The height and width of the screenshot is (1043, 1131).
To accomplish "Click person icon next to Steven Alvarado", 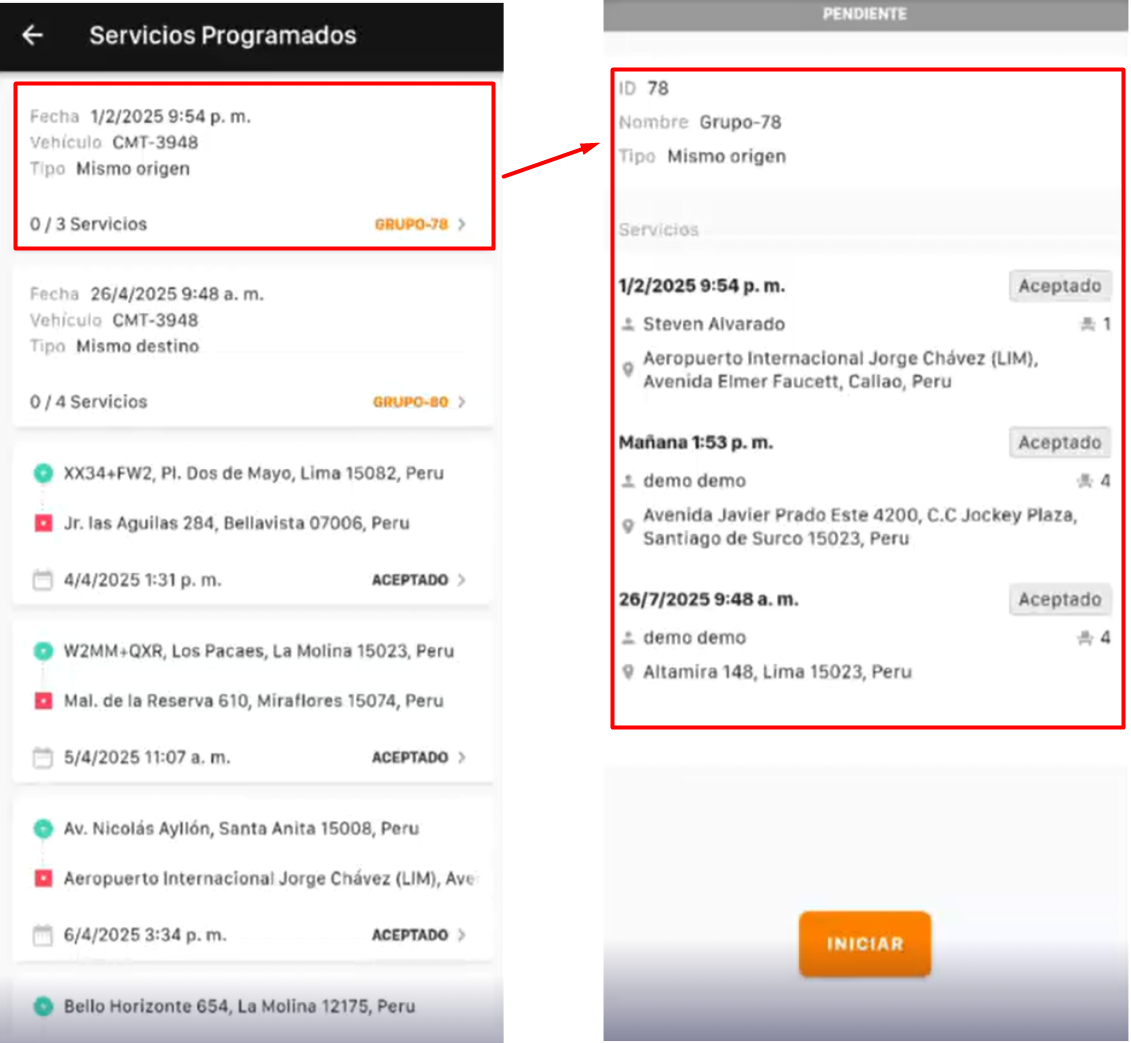I will click(x=628, y=325).
